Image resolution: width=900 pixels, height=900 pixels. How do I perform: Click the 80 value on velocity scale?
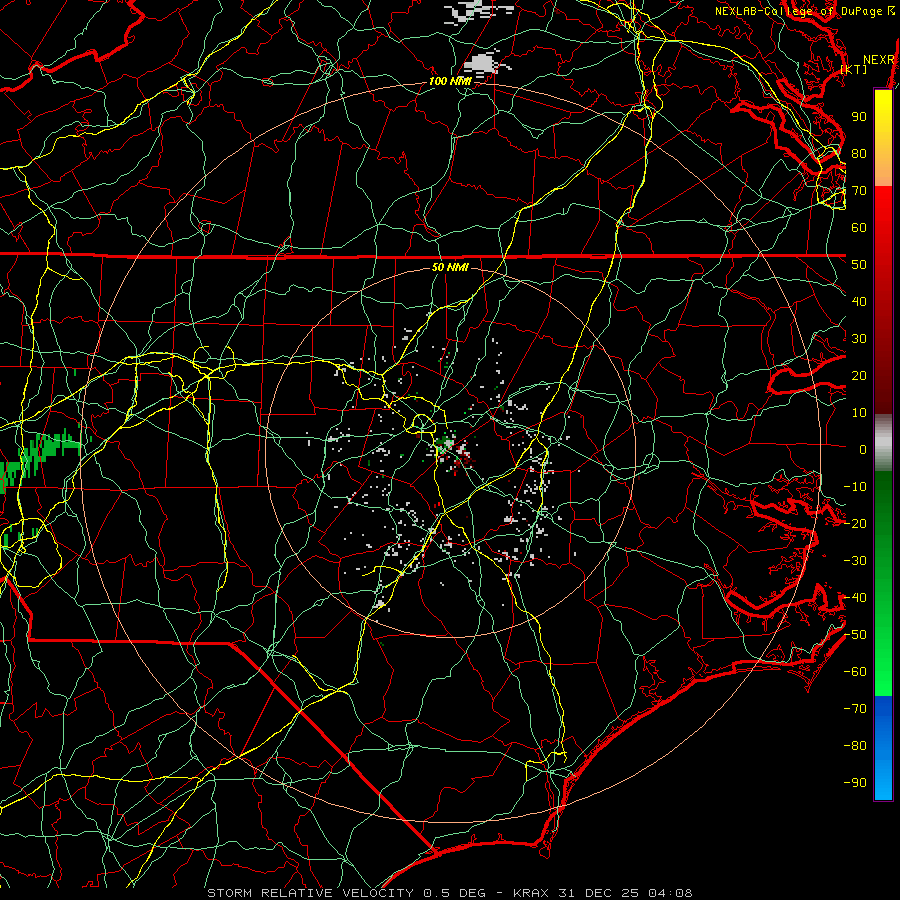click(859, 154)
